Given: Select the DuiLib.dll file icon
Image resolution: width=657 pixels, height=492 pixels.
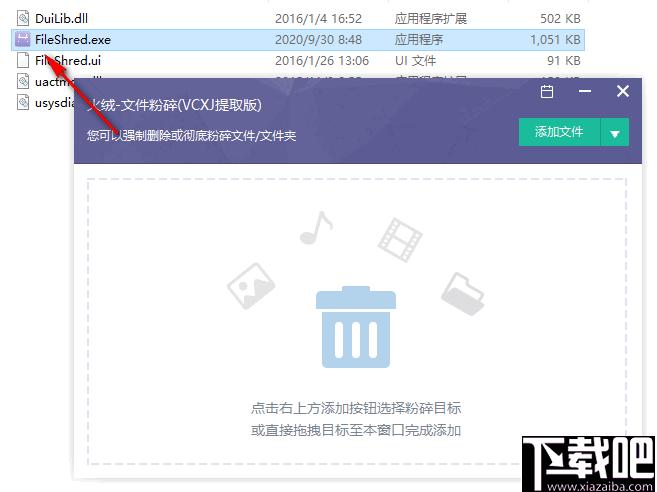Looking at the screenshot, I should (23, 18).
